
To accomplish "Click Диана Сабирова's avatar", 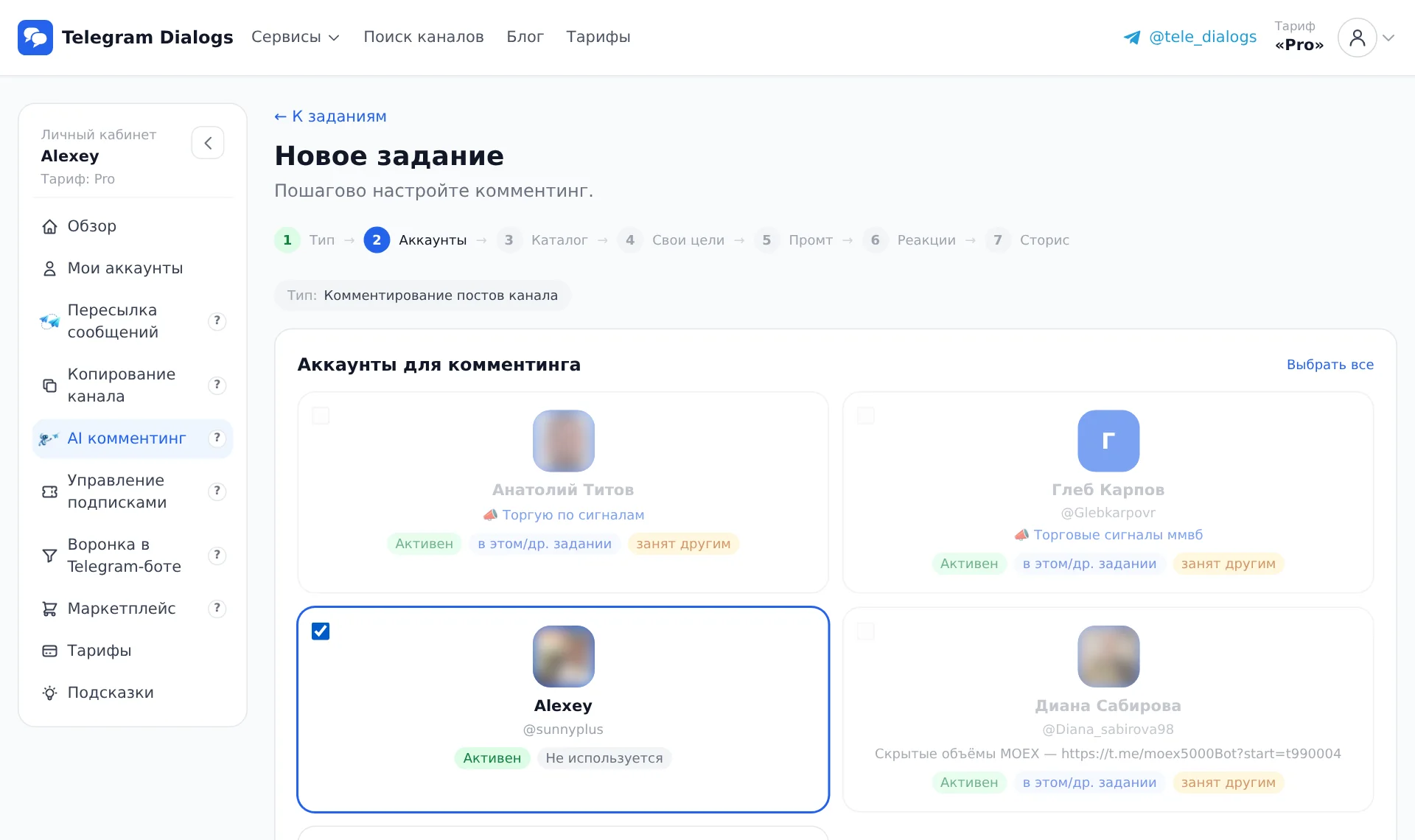I will (1108, 657).
